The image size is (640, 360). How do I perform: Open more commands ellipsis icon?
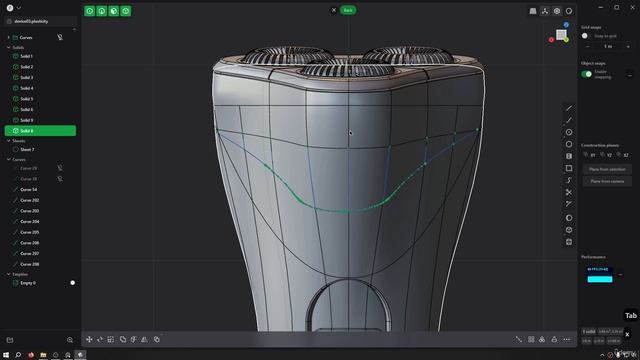pyautogui.click(x=567, y=339)
